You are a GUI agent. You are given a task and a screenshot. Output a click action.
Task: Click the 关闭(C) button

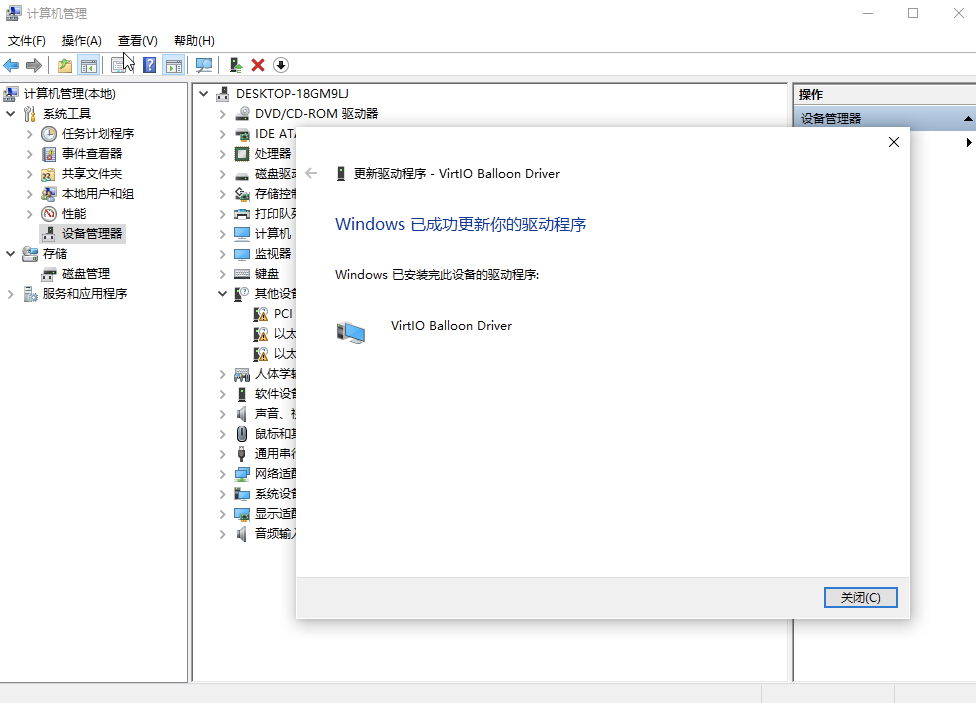[x=860, y=597]
